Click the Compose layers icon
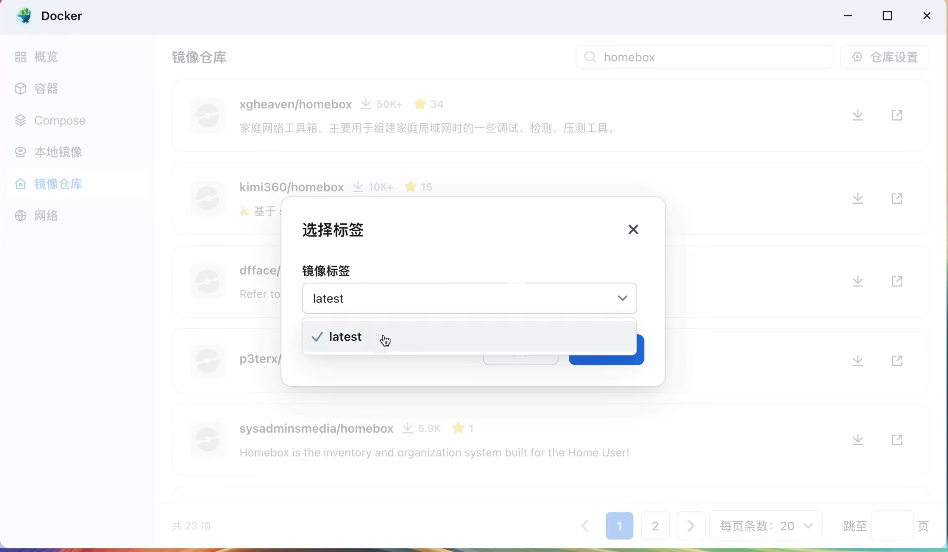 pyautogui.click(x=21, y=120)
